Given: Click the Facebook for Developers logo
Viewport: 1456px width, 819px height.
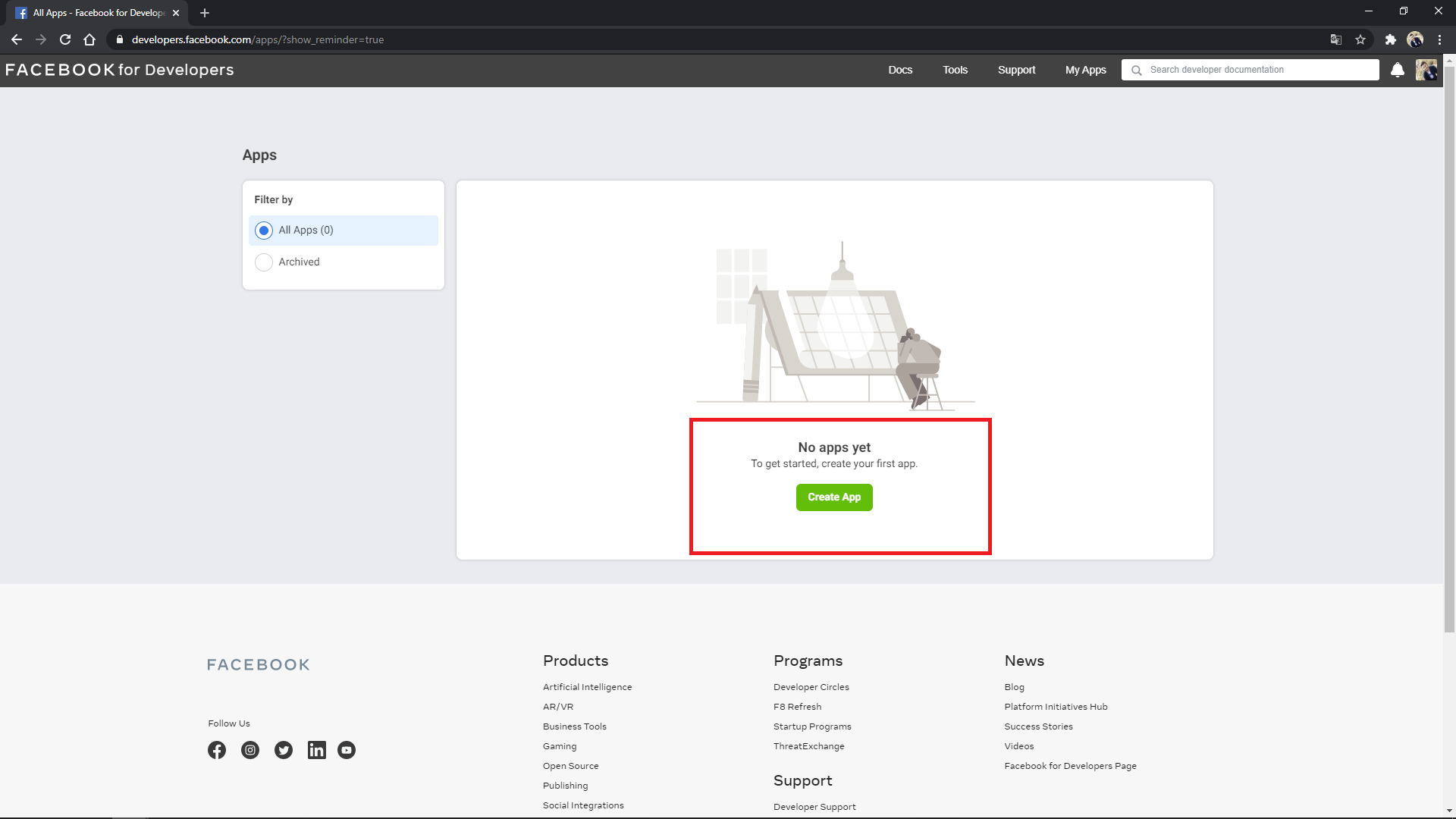Looking at the screenshot, I should point(120,70).
